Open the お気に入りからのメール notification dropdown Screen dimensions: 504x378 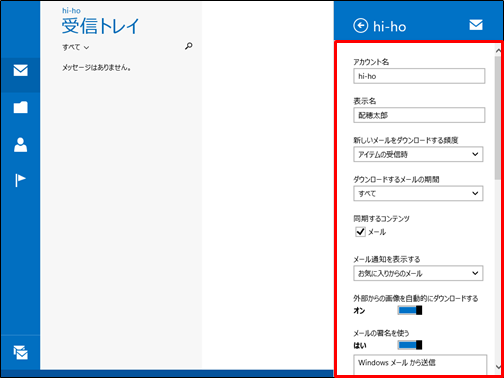418,273
